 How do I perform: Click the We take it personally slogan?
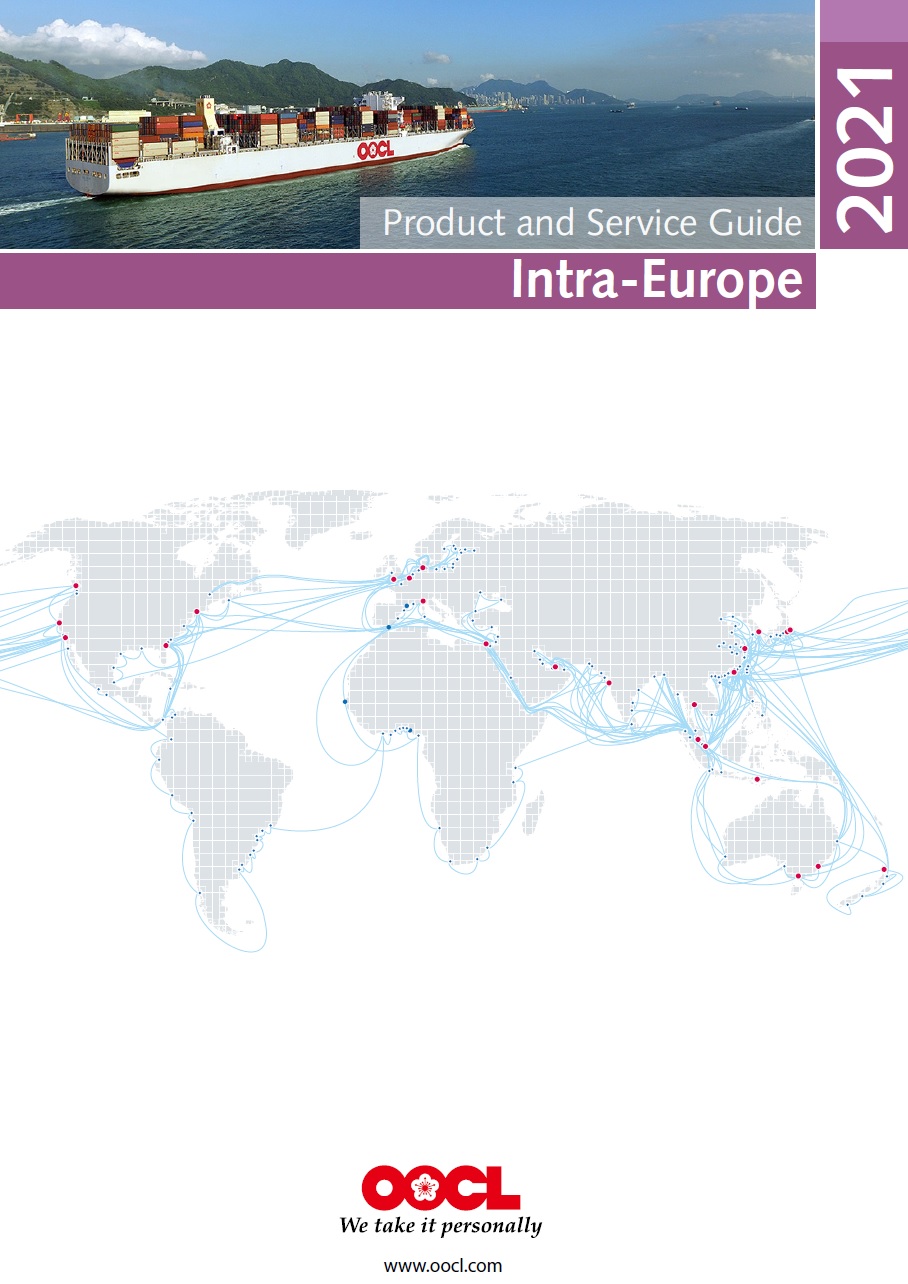440,1226
